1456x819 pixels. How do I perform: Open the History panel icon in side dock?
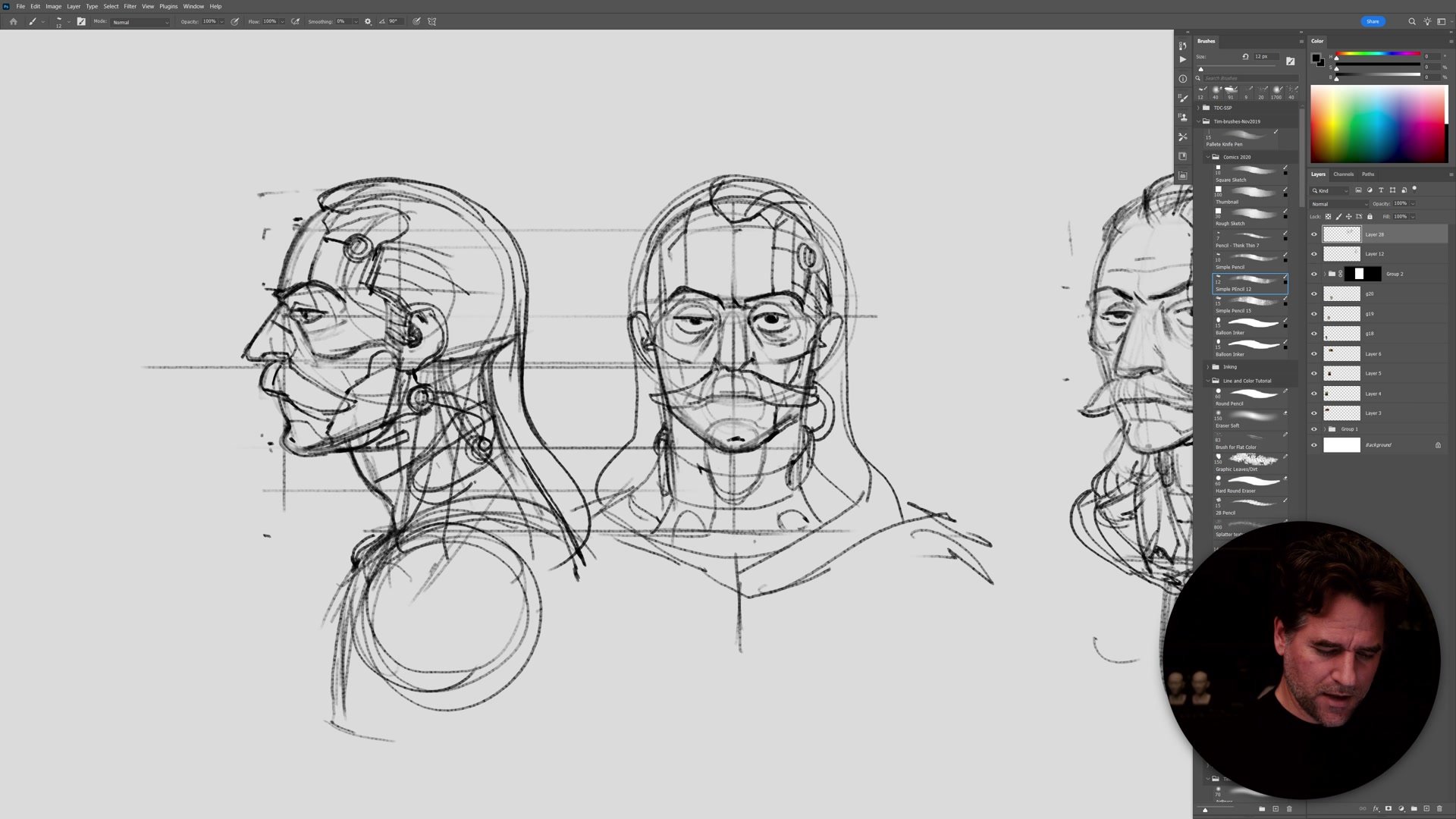1183,45
